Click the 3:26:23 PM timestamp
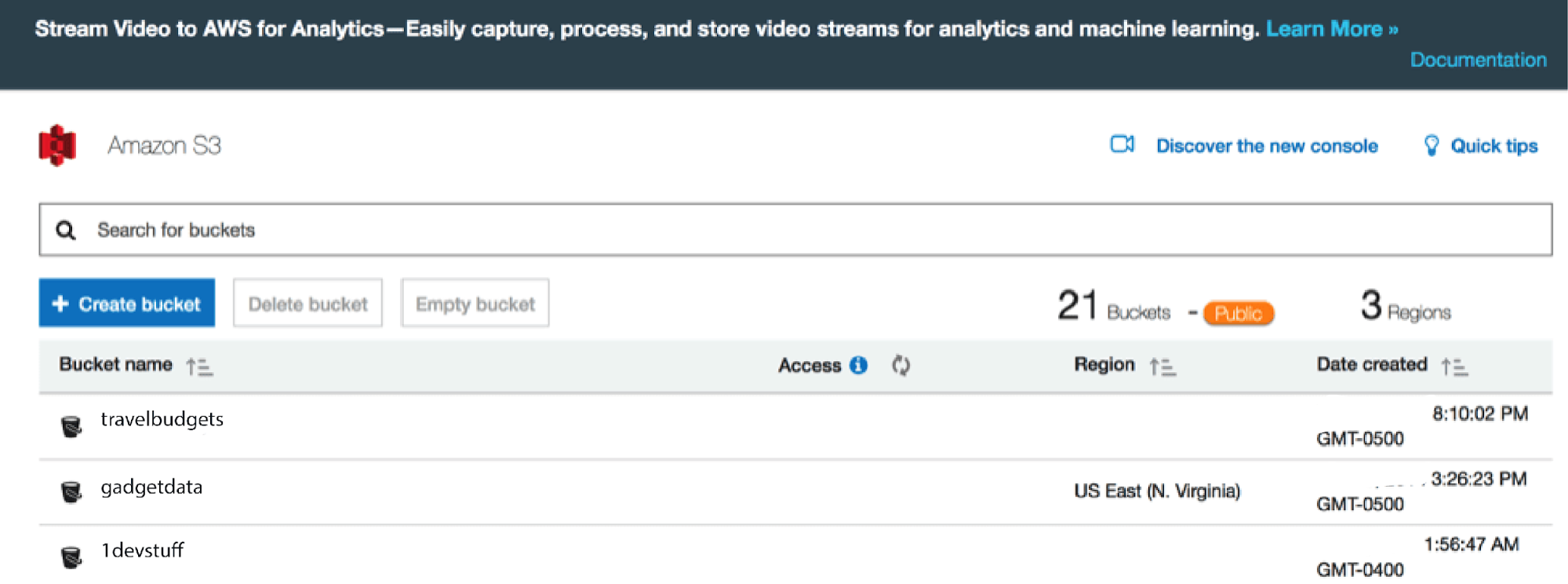1568x584 pixels. click(x=1479, y=479)
